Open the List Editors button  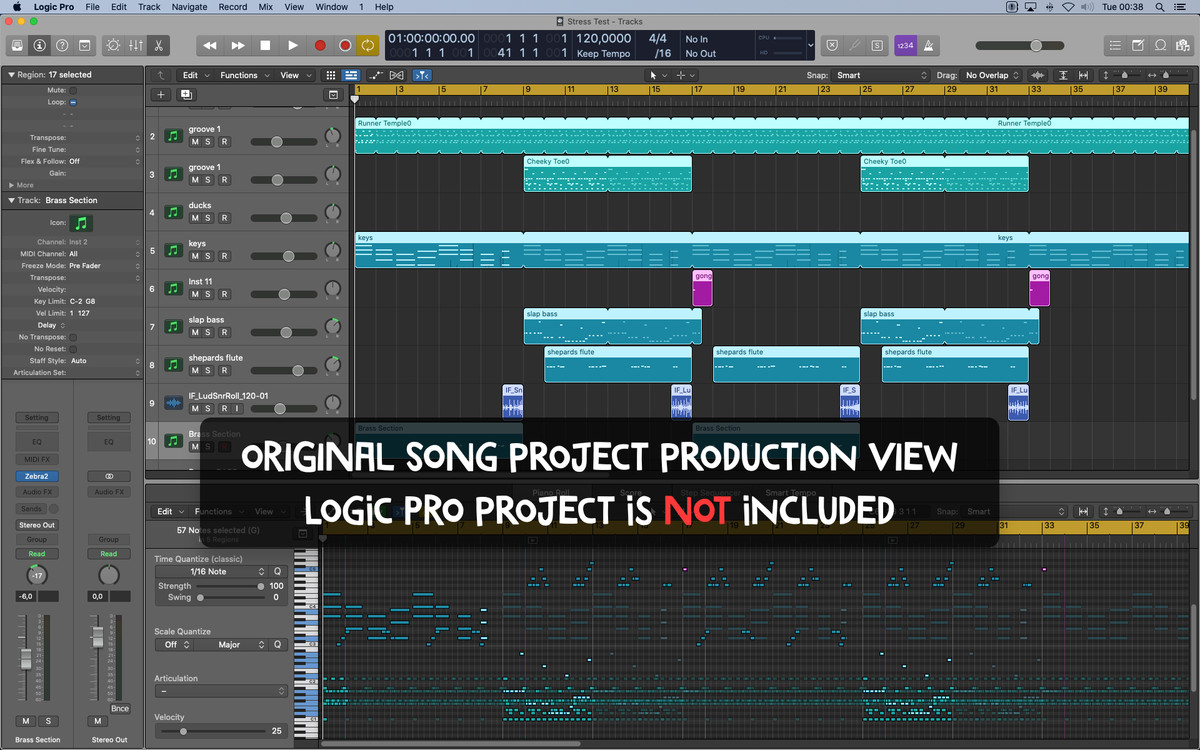[x=1115, y=45]
